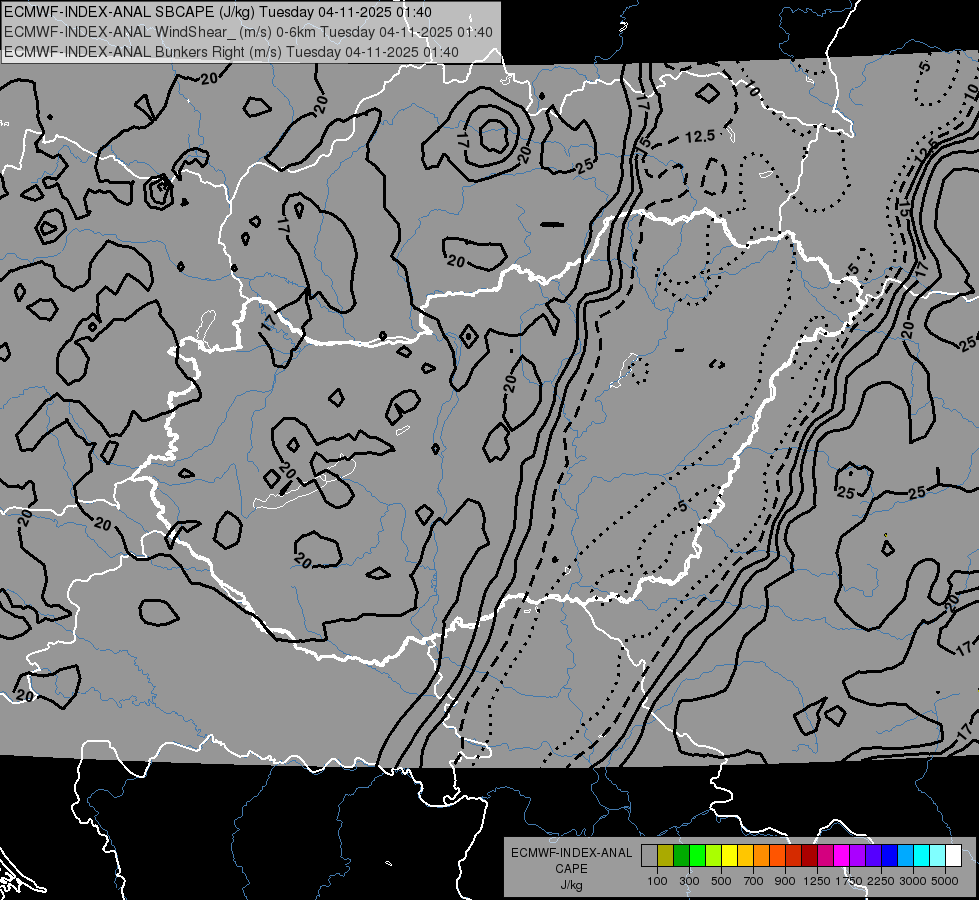Select the dark maroon red legend swatch
The image size is (979, 900).
pyautogui.click(x=809, y=855)
